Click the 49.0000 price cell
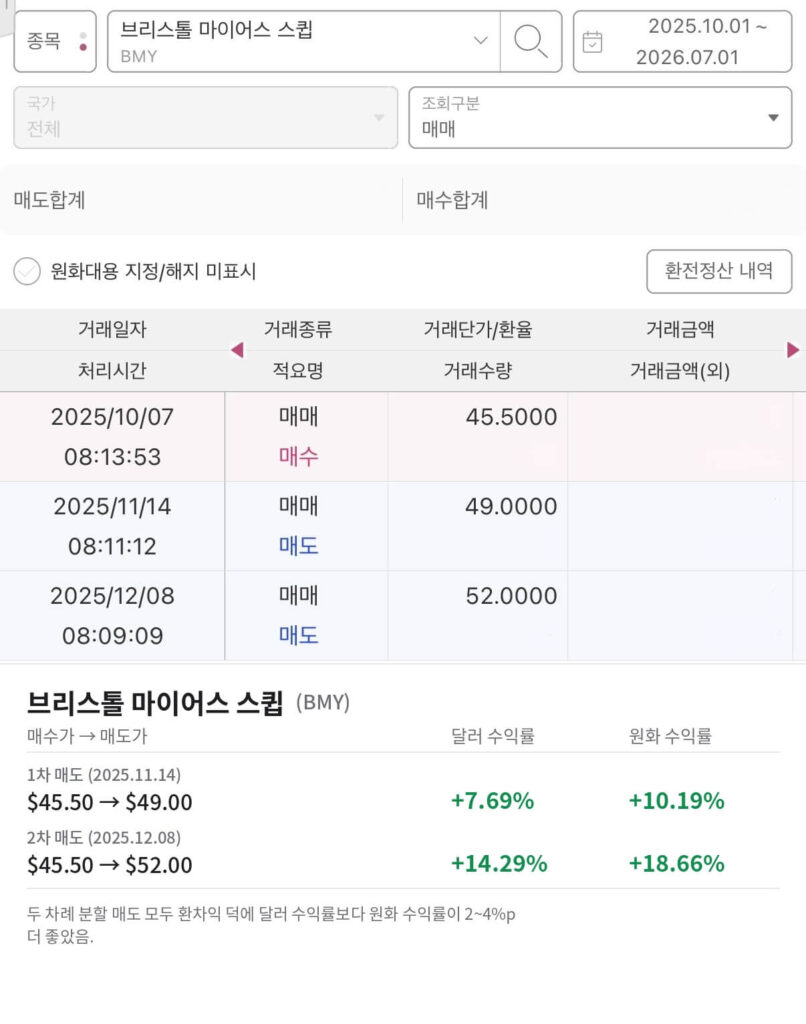 (511, 506)
